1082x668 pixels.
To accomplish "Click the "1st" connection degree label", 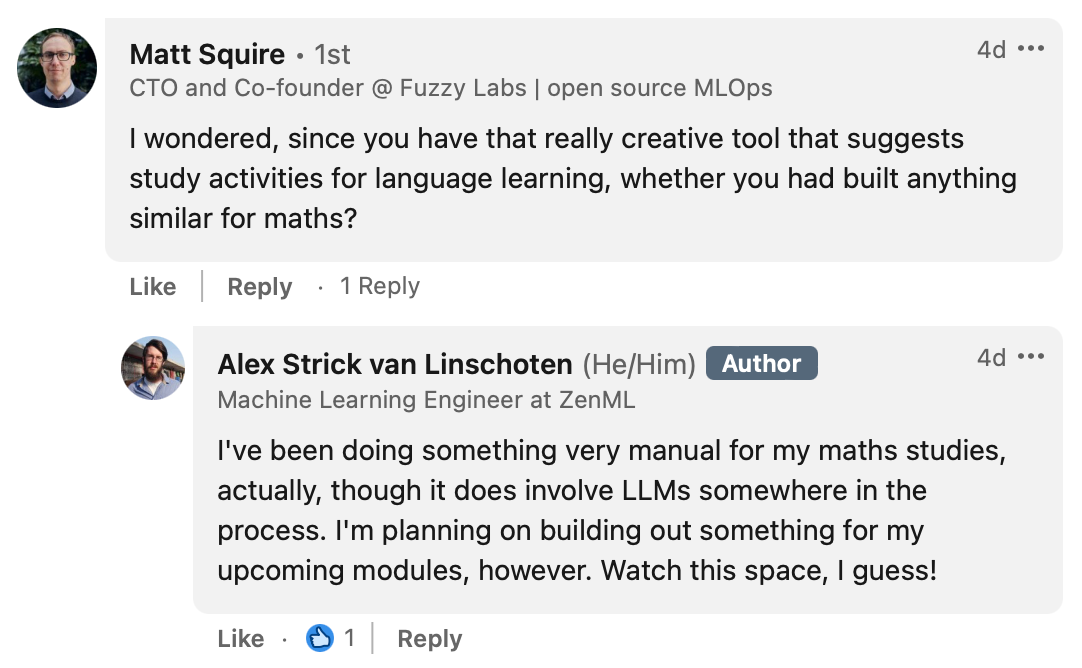I will coord(332,54).
